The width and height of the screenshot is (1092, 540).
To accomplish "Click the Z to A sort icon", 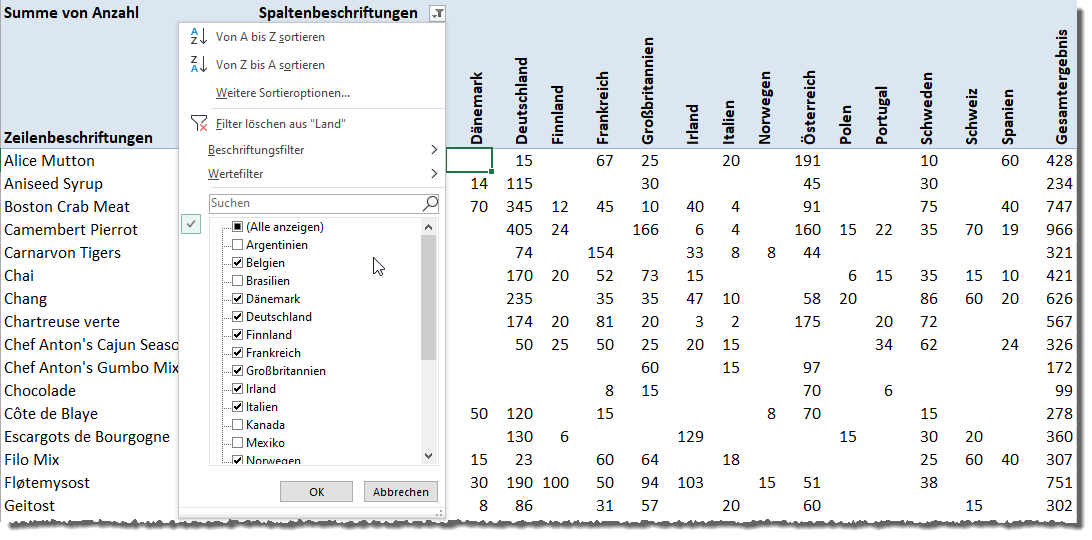I will click(198, 65).
